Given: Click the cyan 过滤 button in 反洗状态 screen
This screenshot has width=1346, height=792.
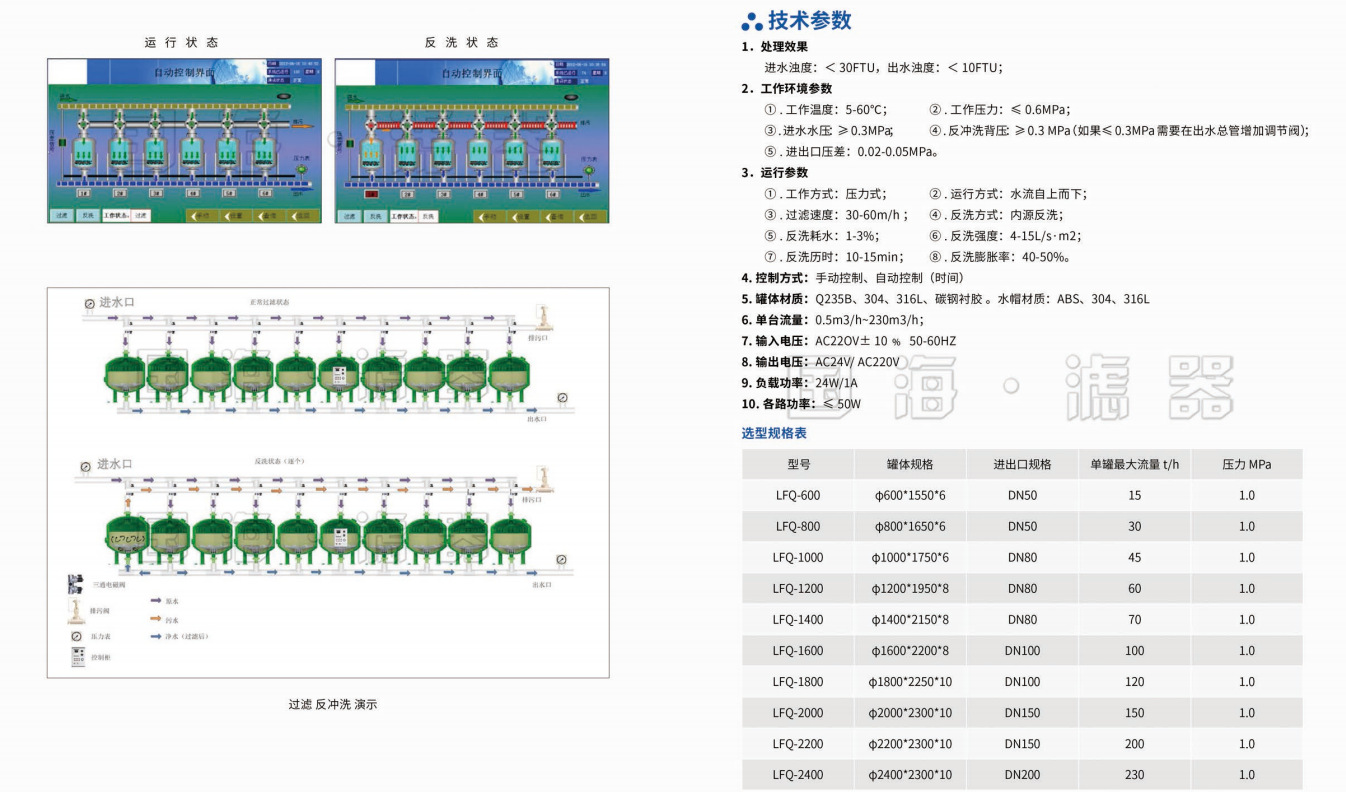Looking at the screenshot, I should point(350,215).
